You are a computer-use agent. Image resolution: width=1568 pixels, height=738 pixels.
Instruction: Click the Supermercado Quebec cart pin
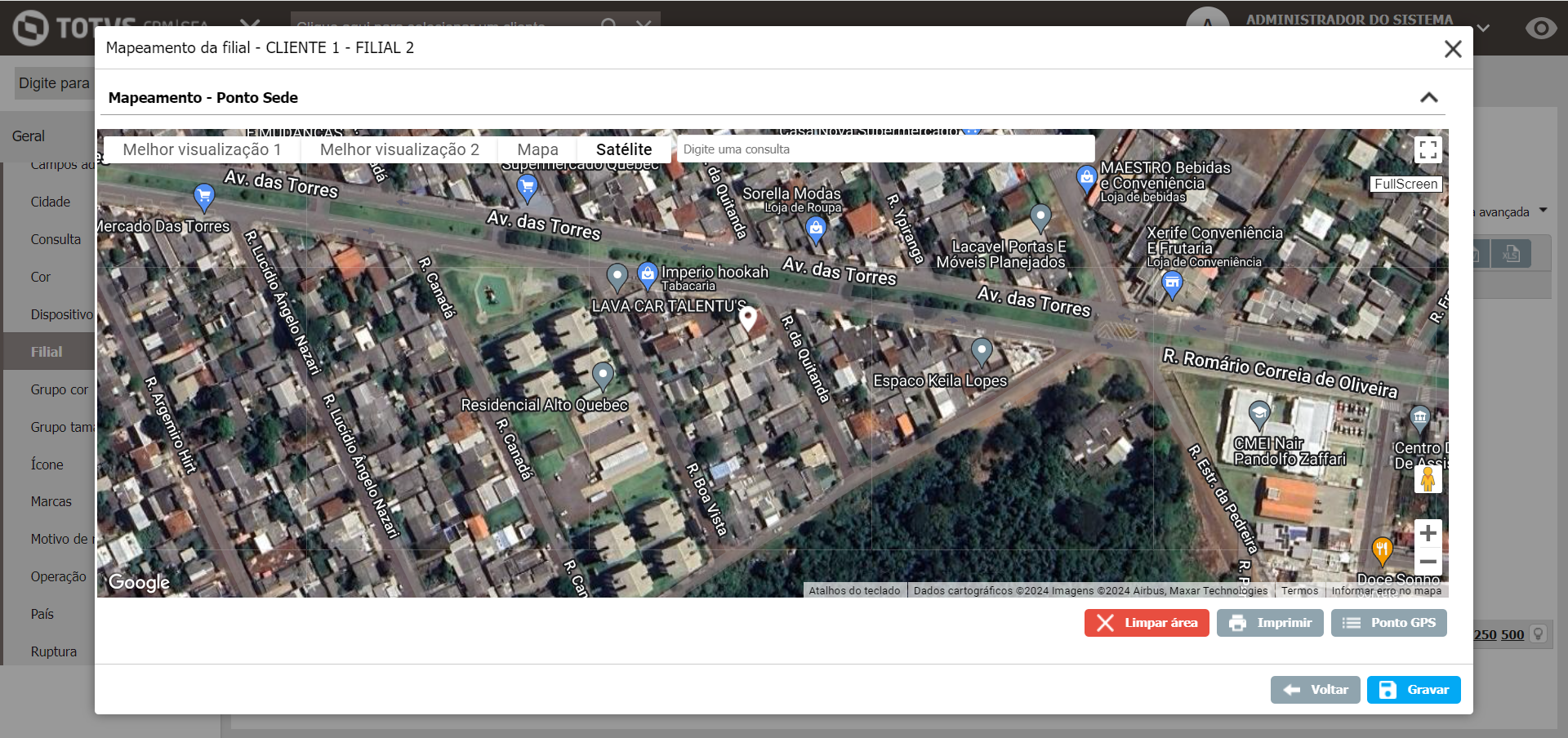528,188
